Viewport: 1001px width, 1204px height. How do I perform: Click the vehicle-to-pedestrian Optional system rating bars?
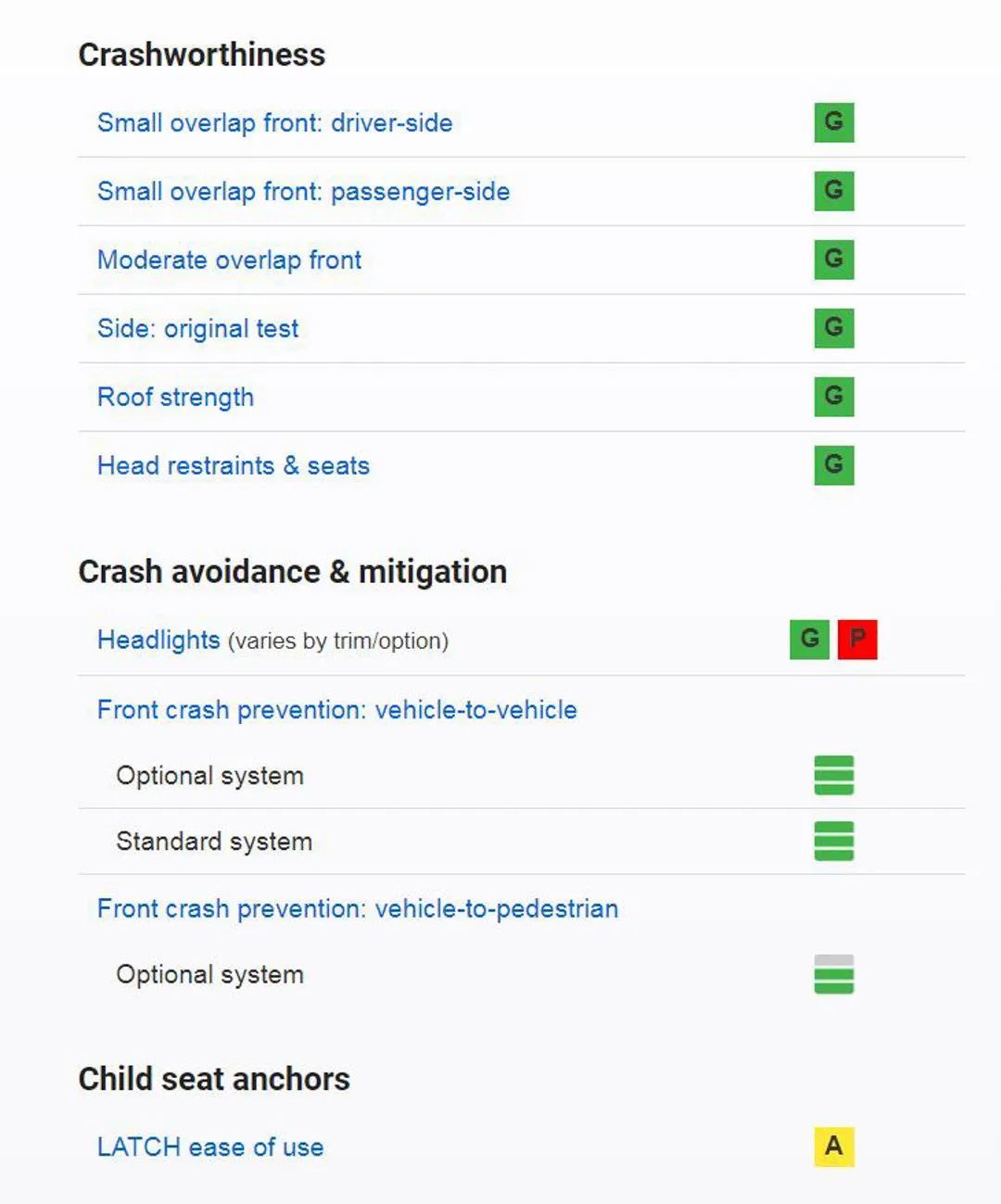(x=833, y=975)
